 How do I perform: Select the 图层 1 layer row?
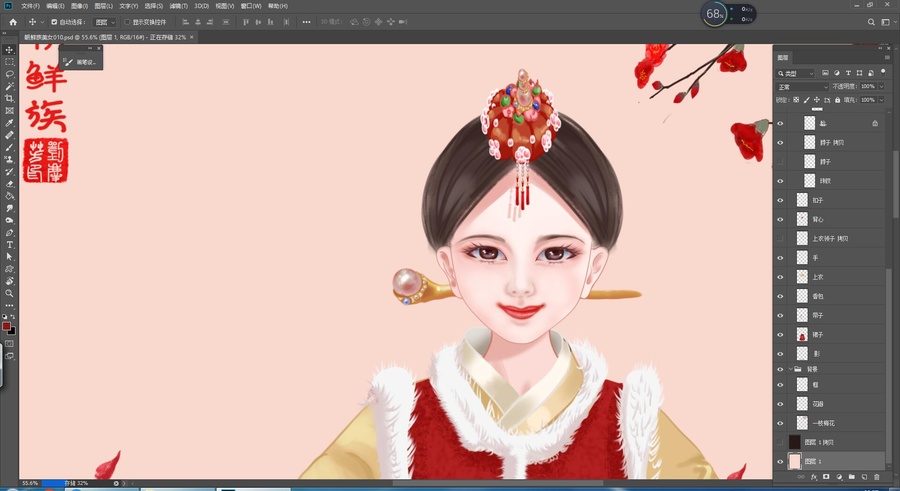(x=829, y=461)
